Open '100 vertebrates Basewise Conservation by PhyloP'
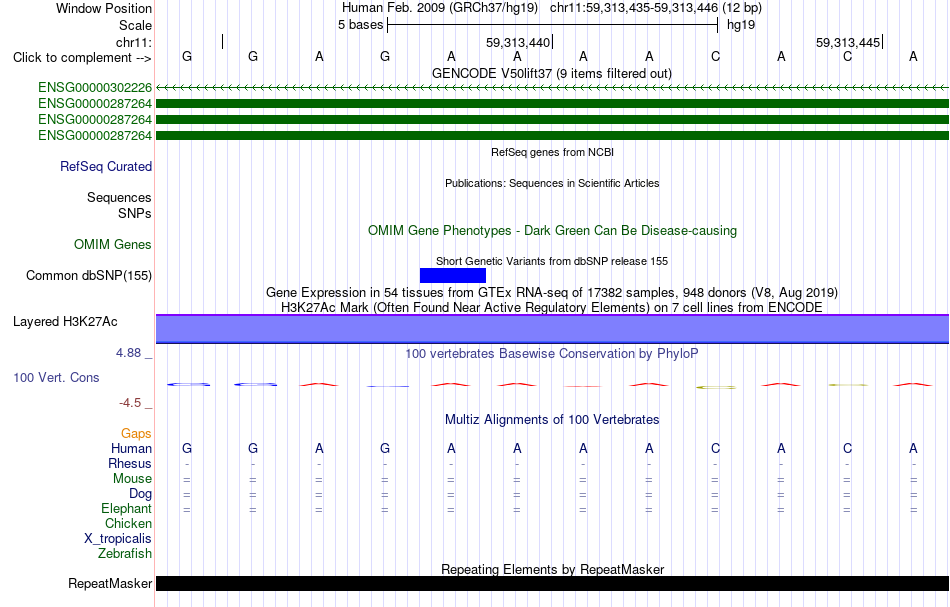Viewport: 950px width, 607px height. point(552,353)
